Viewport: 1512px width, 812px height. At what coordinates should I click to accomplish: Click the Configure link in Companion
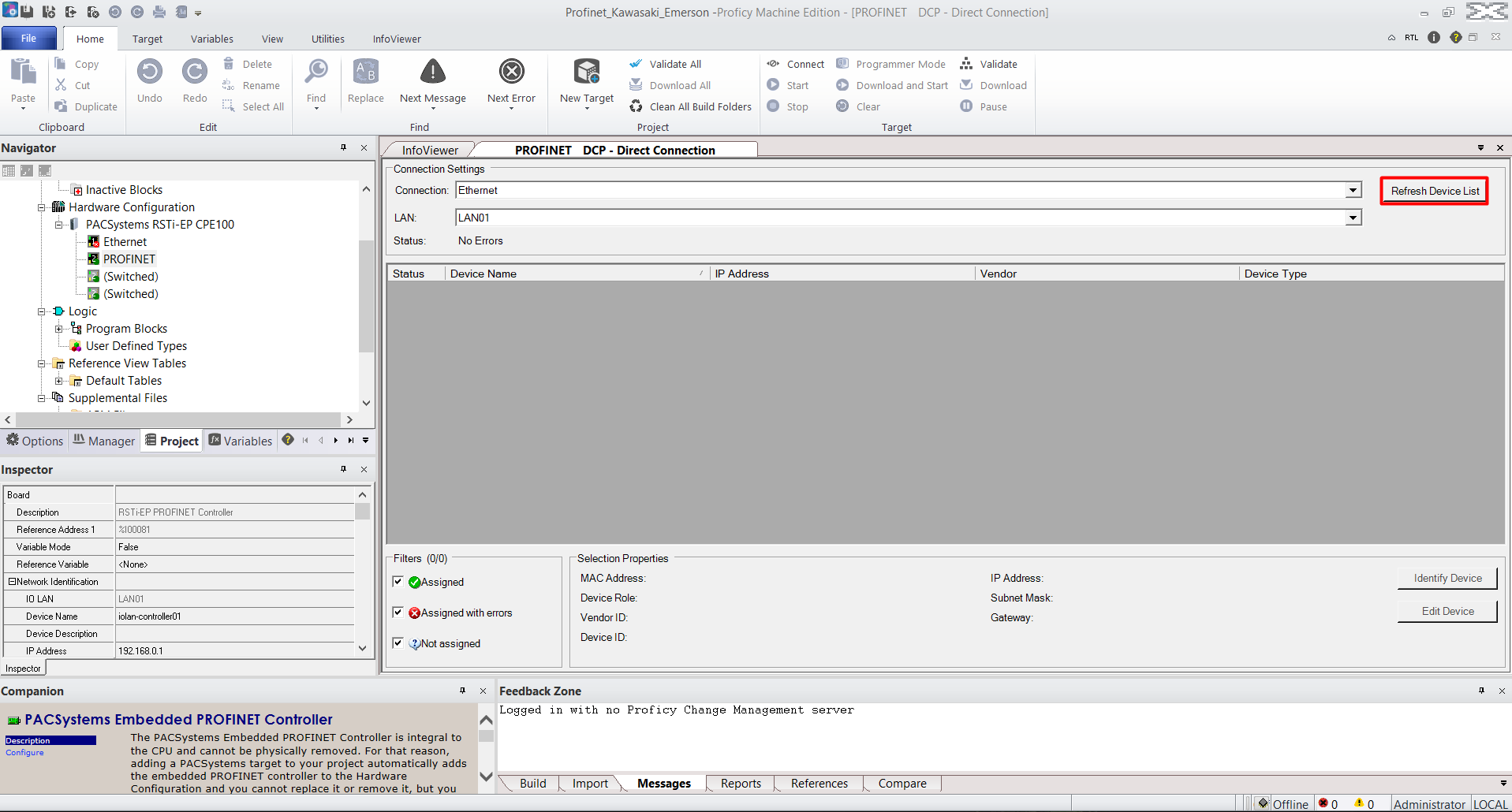point(24,752)
